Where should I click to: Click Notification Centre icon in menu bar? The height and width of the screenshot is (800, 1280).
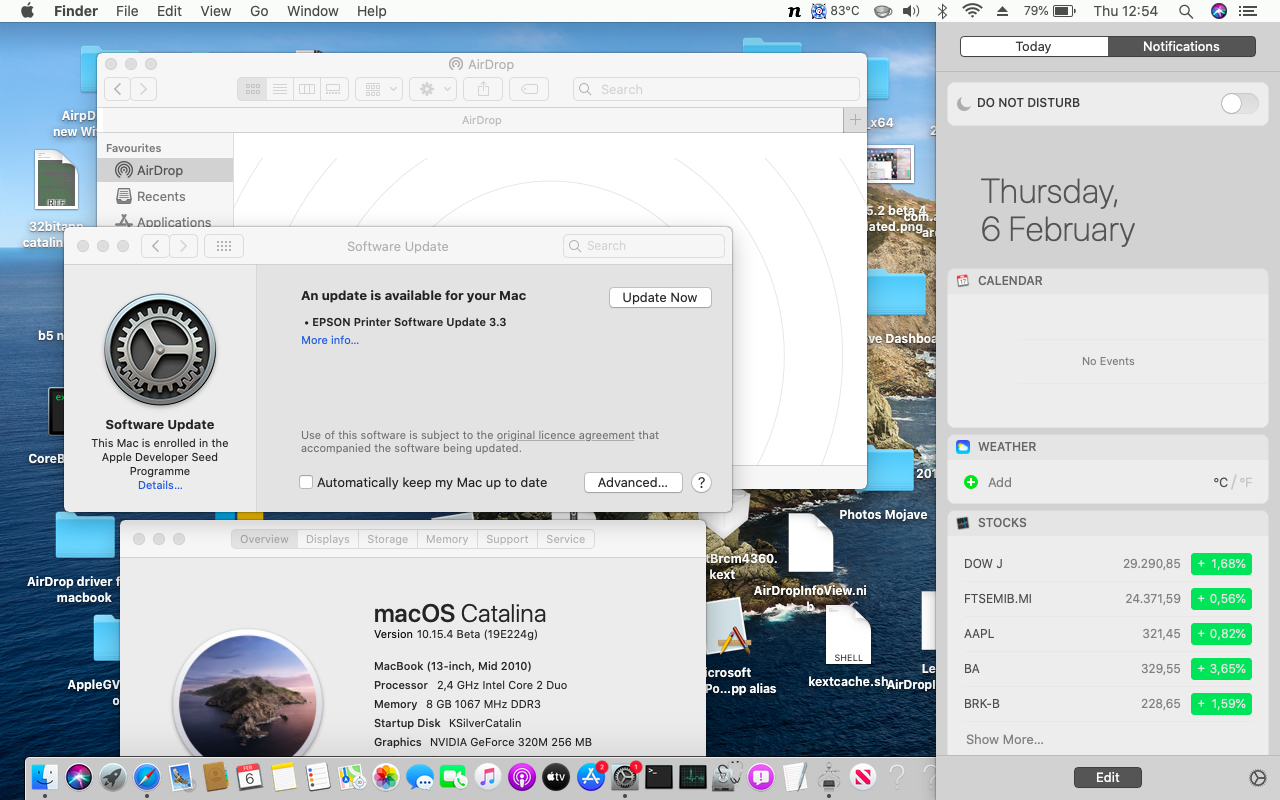(x=1250, y=11)
